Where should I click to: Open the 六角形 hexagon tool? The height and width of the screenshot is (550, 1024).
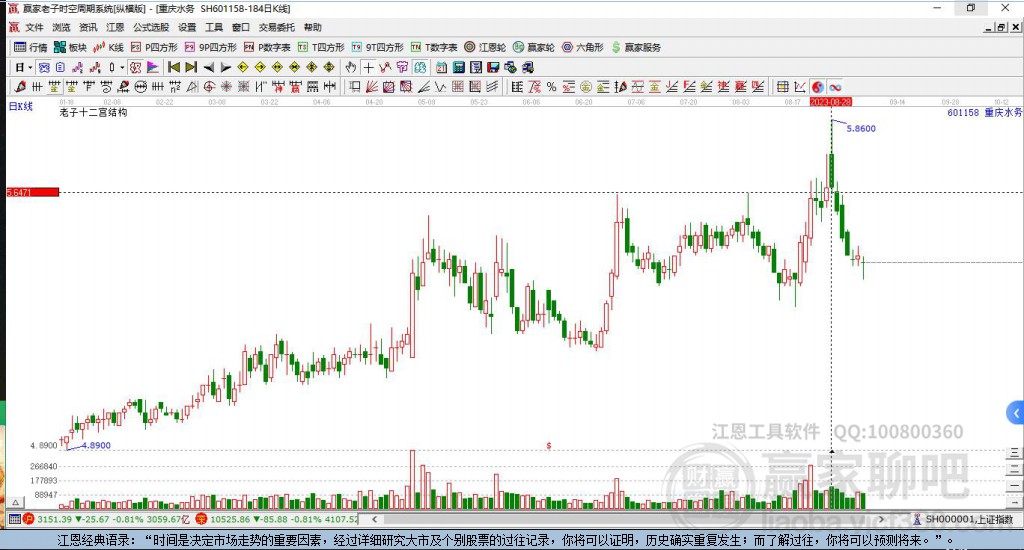coord(583,47)
